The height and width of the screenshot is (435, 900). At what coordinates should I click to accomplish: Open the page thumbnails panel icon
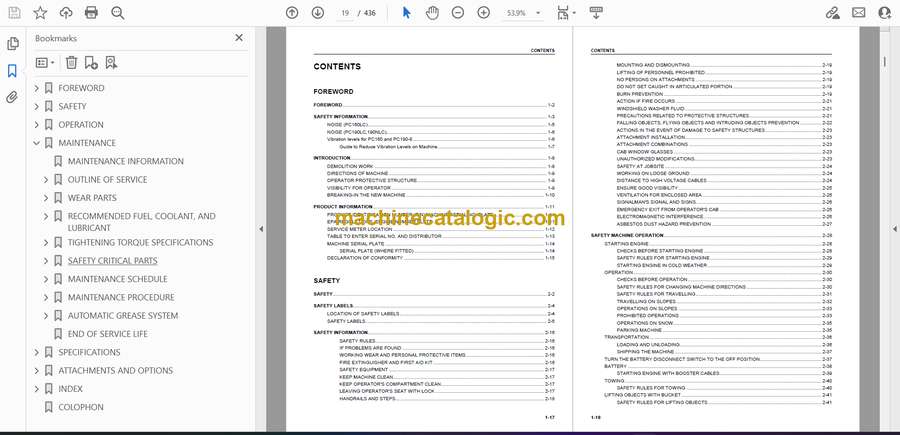pos(12,44)
